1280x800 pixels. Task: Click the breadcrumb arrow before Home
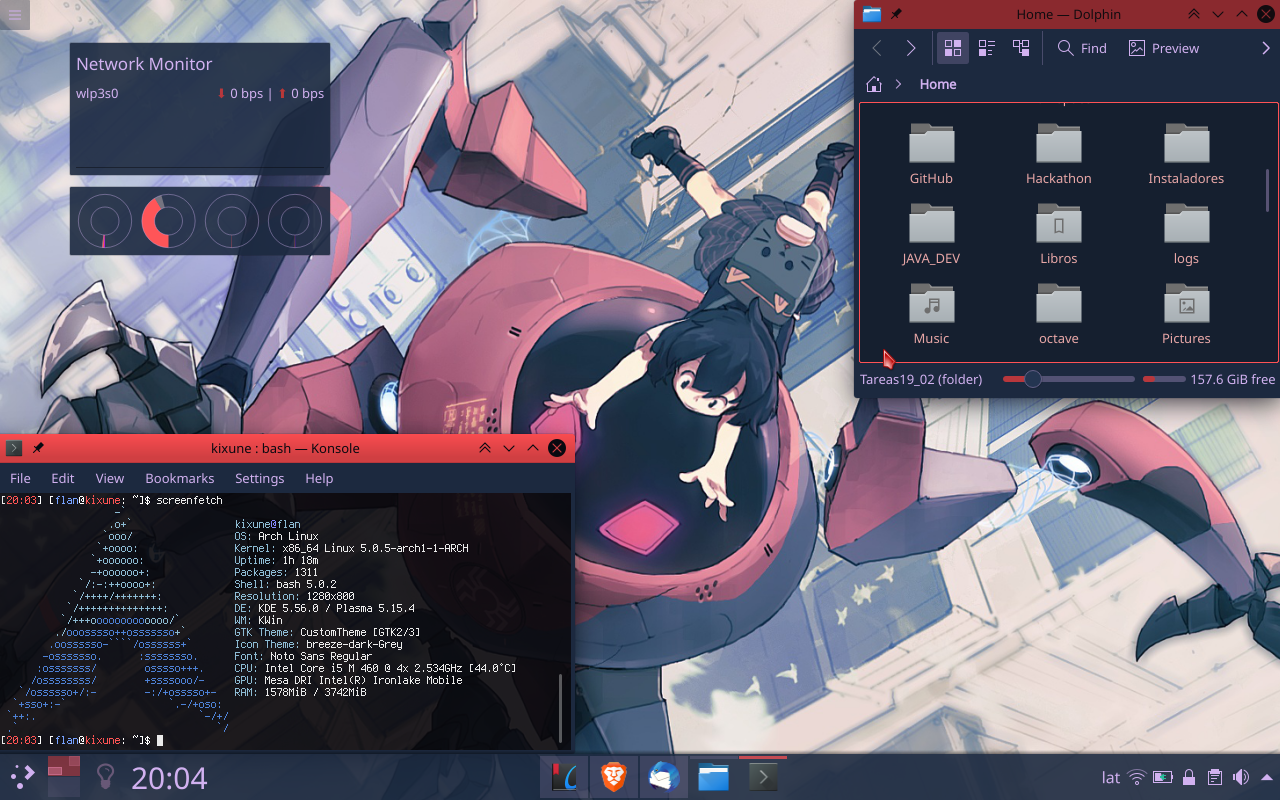898,85
